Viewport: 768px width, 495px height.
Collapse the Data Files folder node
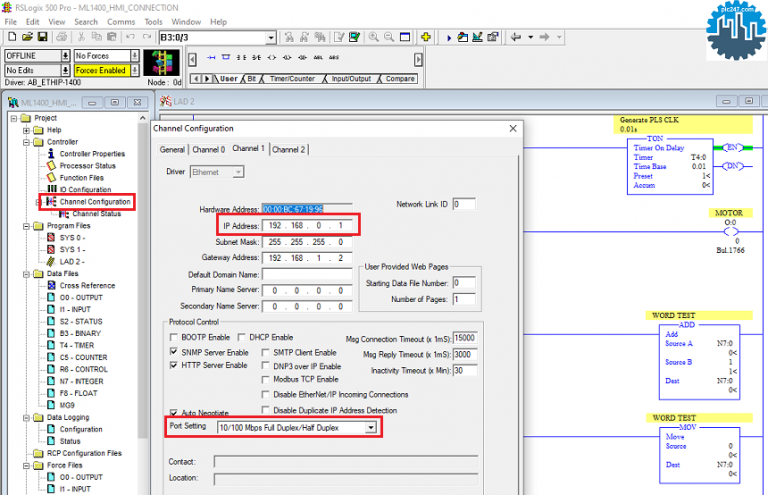tap(26, 274)
